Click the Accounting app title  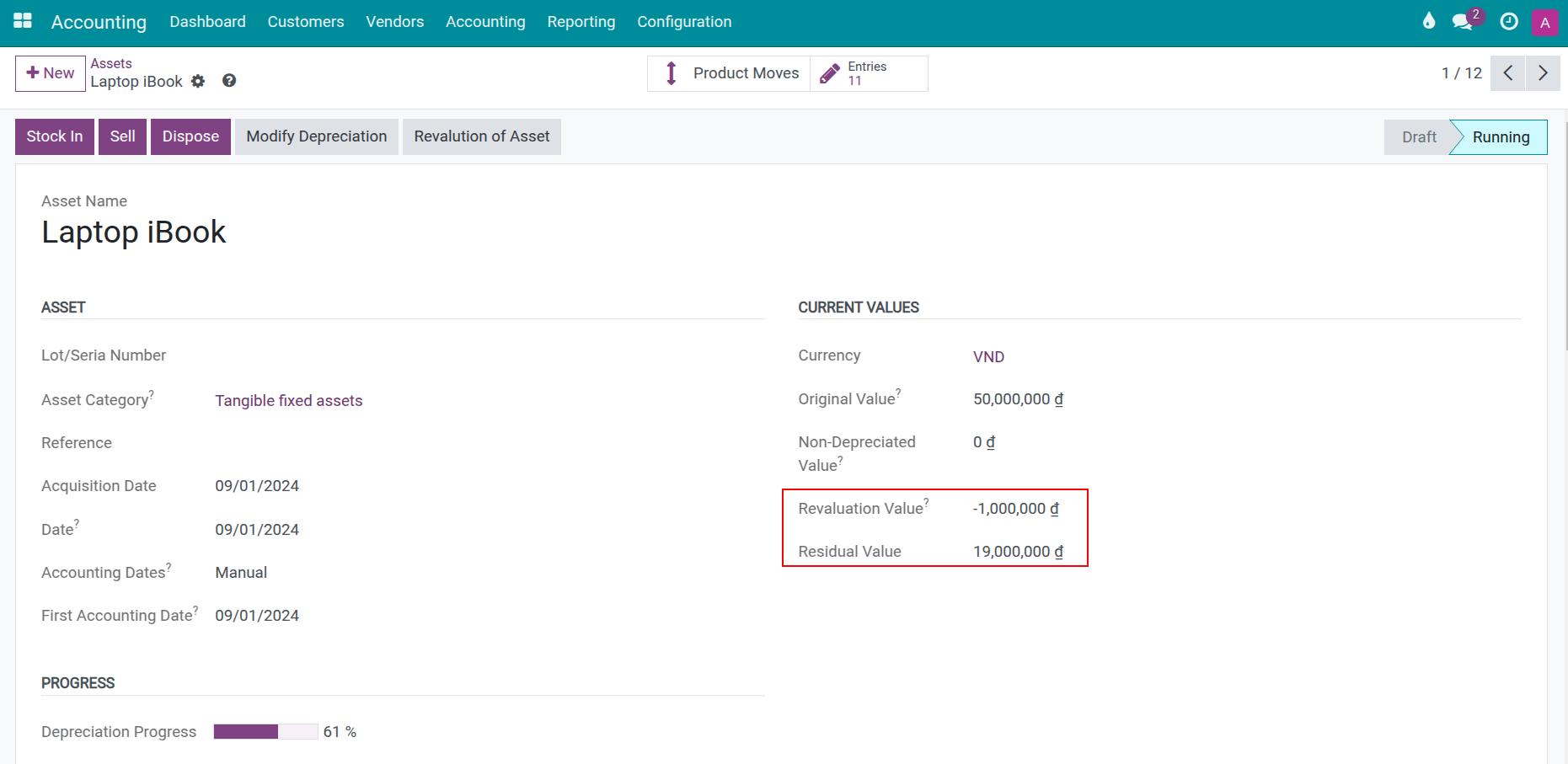[x=99, y=22]
